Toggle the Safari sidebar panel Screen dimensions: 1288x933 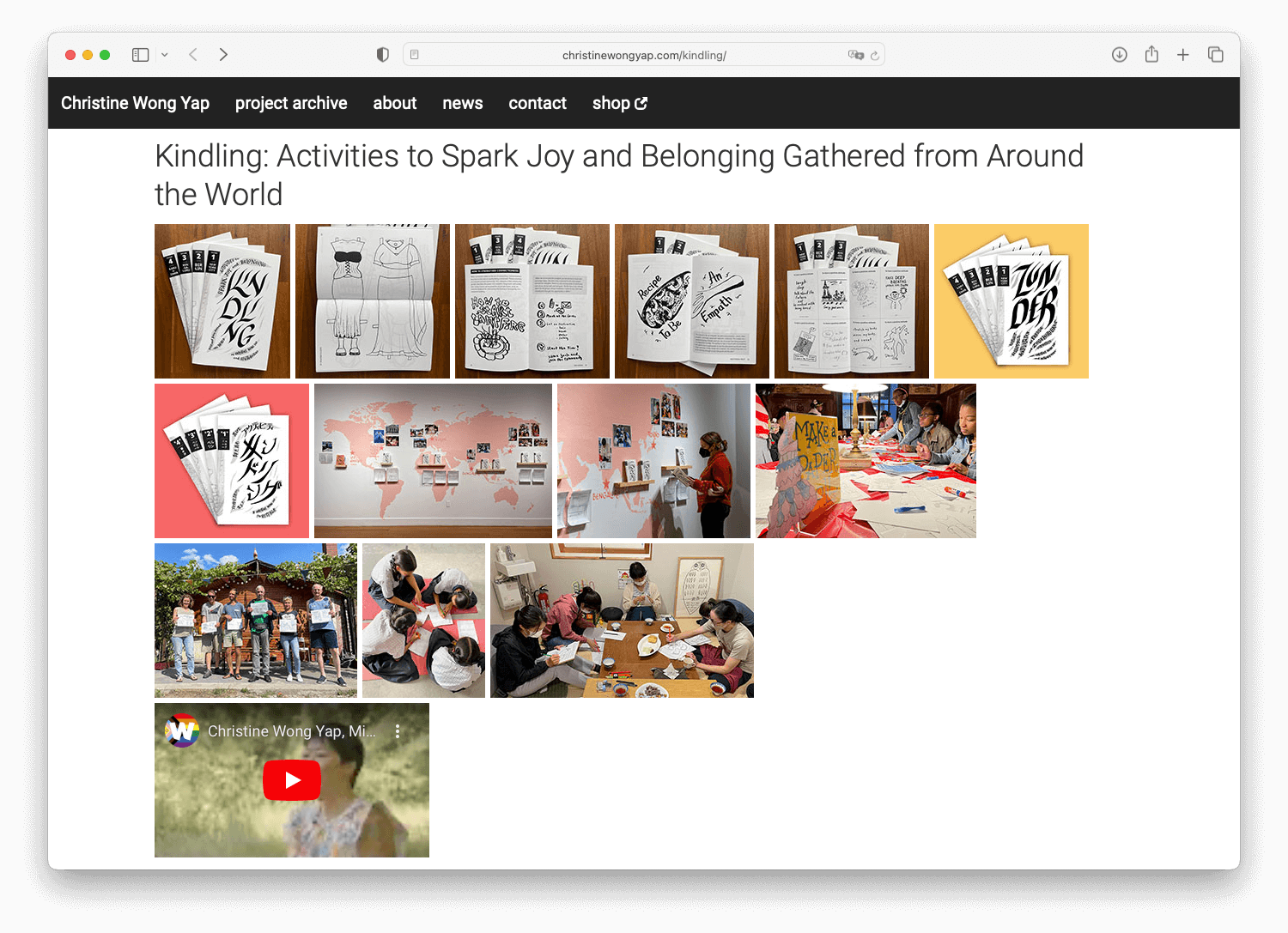(x=141, y=55)
